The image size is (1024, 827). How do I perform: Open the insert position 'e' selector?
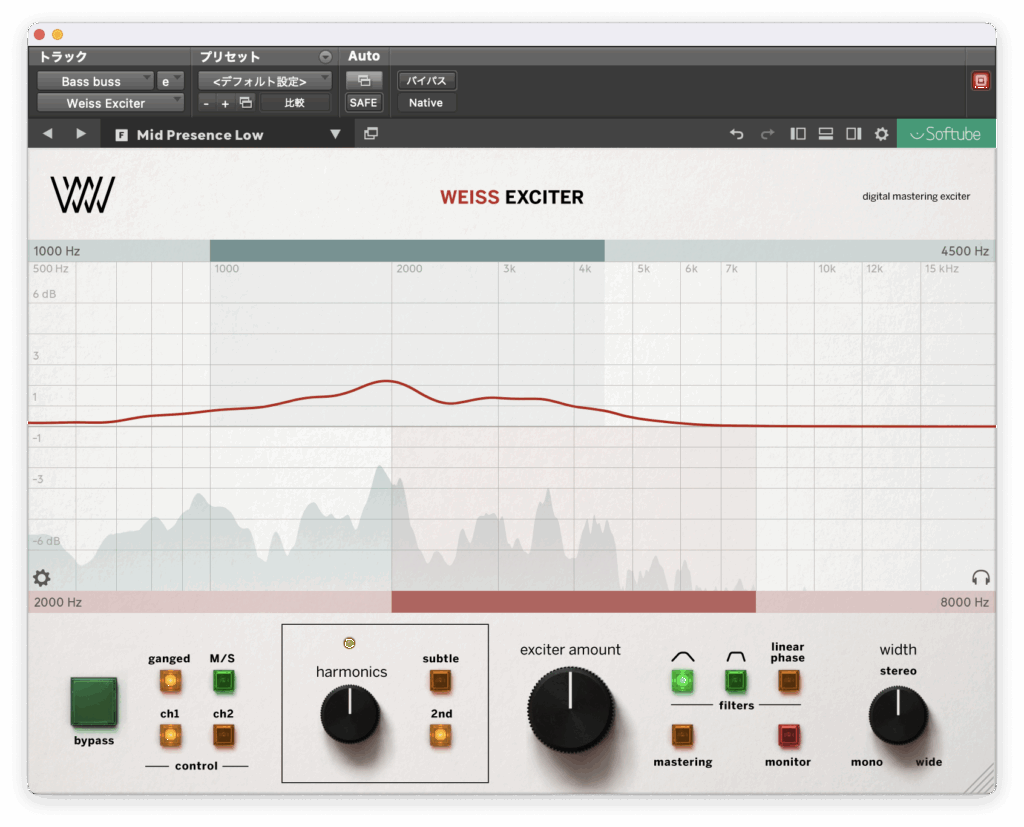pyautogui.click(x=170, y=81)
